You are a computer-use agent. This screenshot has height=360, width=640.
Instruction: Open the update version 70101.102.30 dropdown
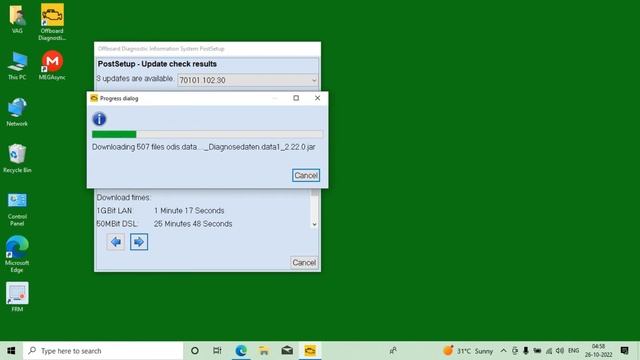(248, 80)
